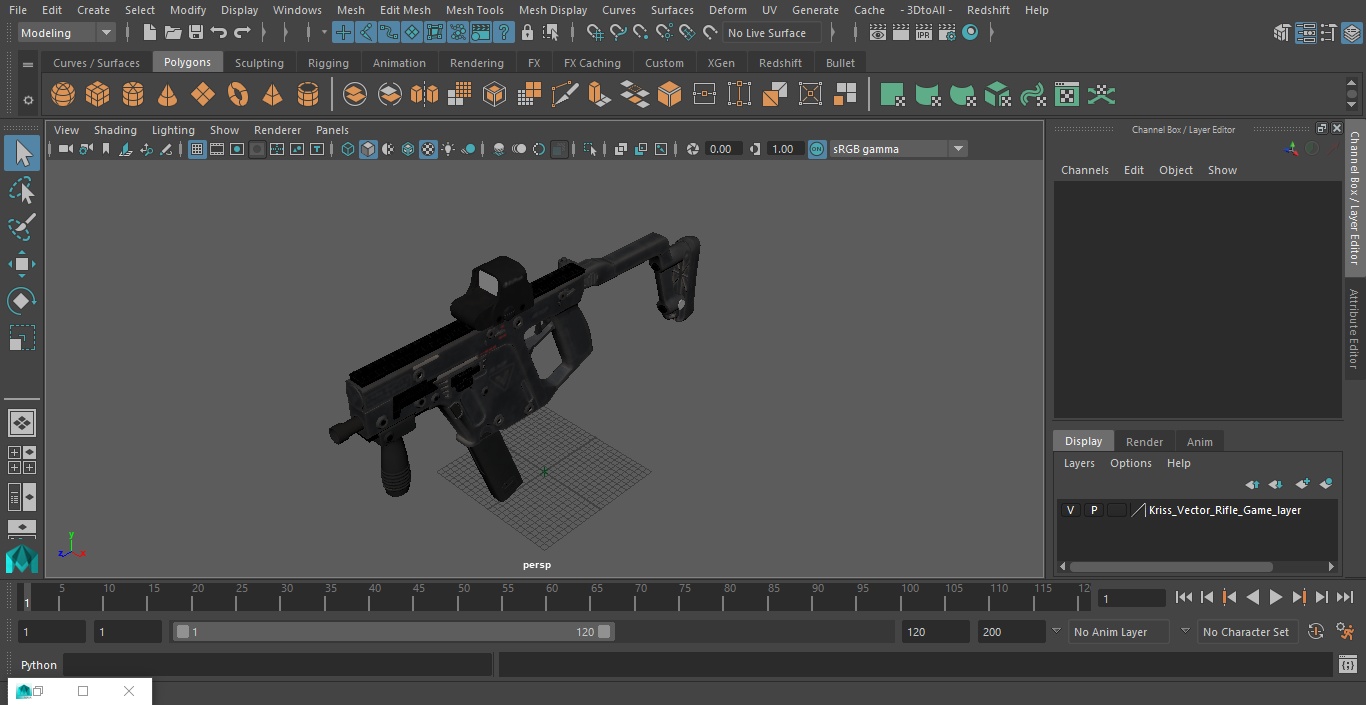The width and height of the screenshot is (1366, 705).
Task: Open Animation Preferences running figure icon
Action: pyautogui.click(x=1345, y=632)
